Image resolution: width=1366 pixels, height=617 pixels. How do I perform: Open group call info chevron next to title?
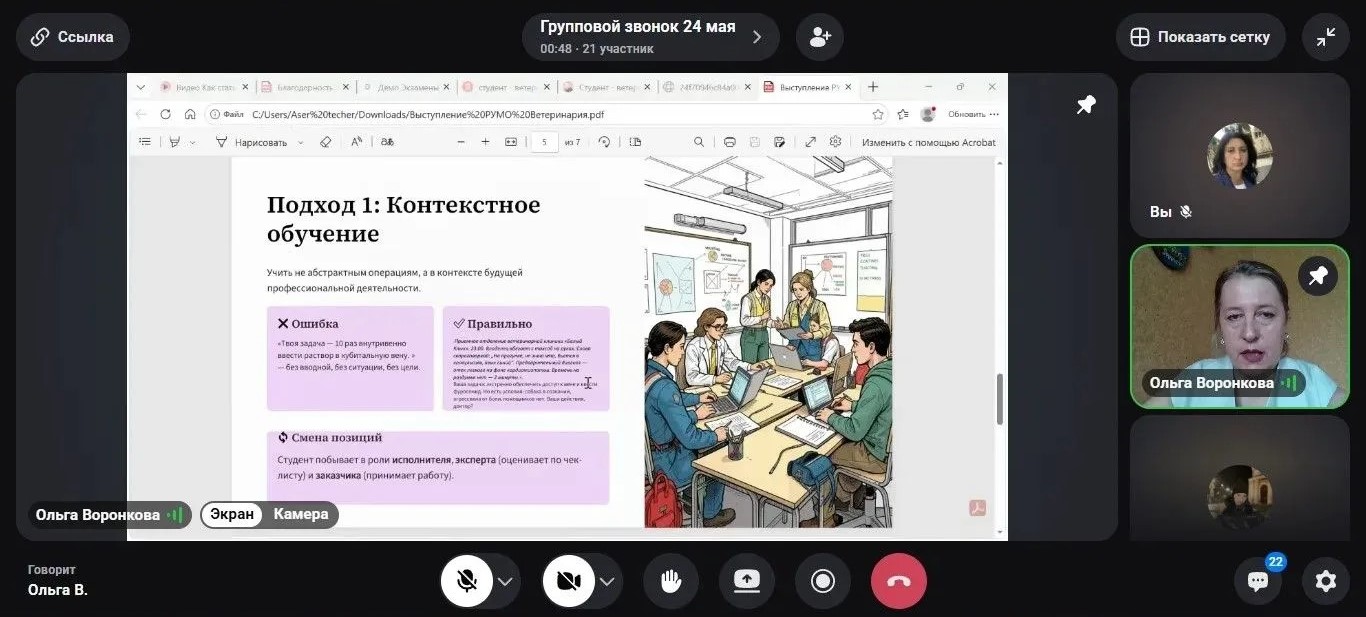click(757, 37)
